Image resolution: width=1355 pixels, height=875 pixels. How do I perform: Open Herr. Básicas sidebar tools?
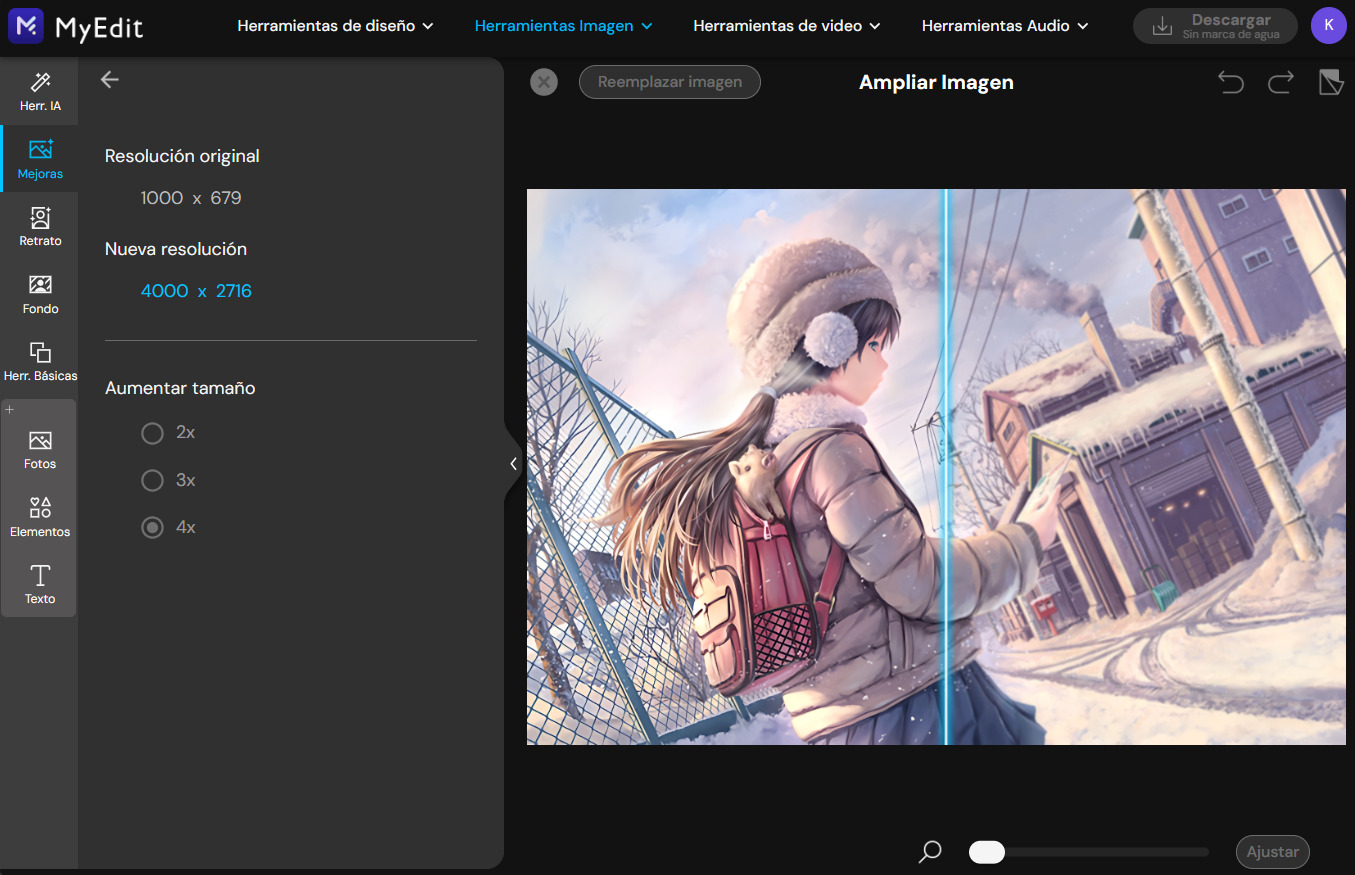pos(40,362)
